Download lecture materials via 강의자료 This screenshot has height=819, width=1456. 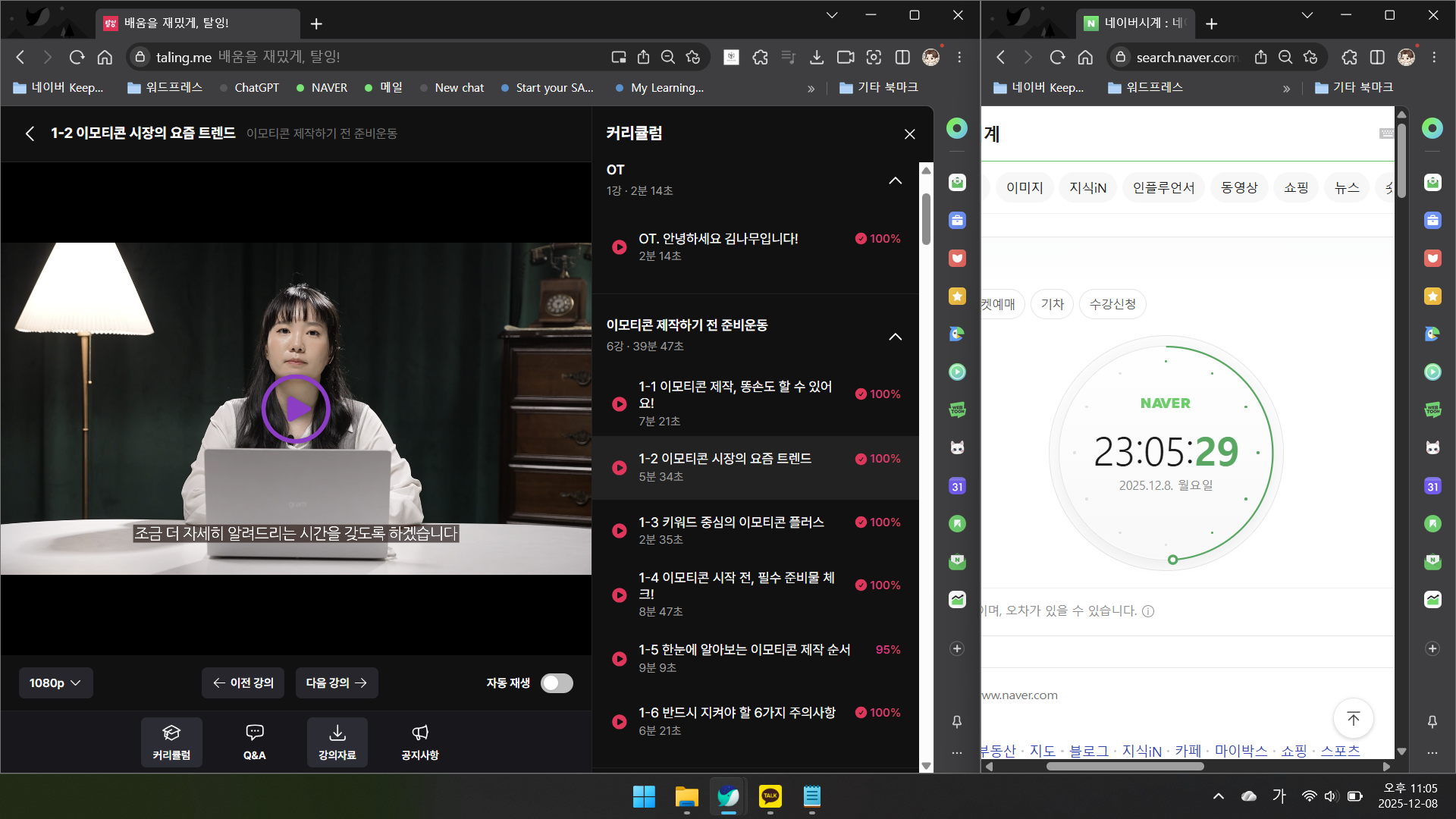point(337,742)
